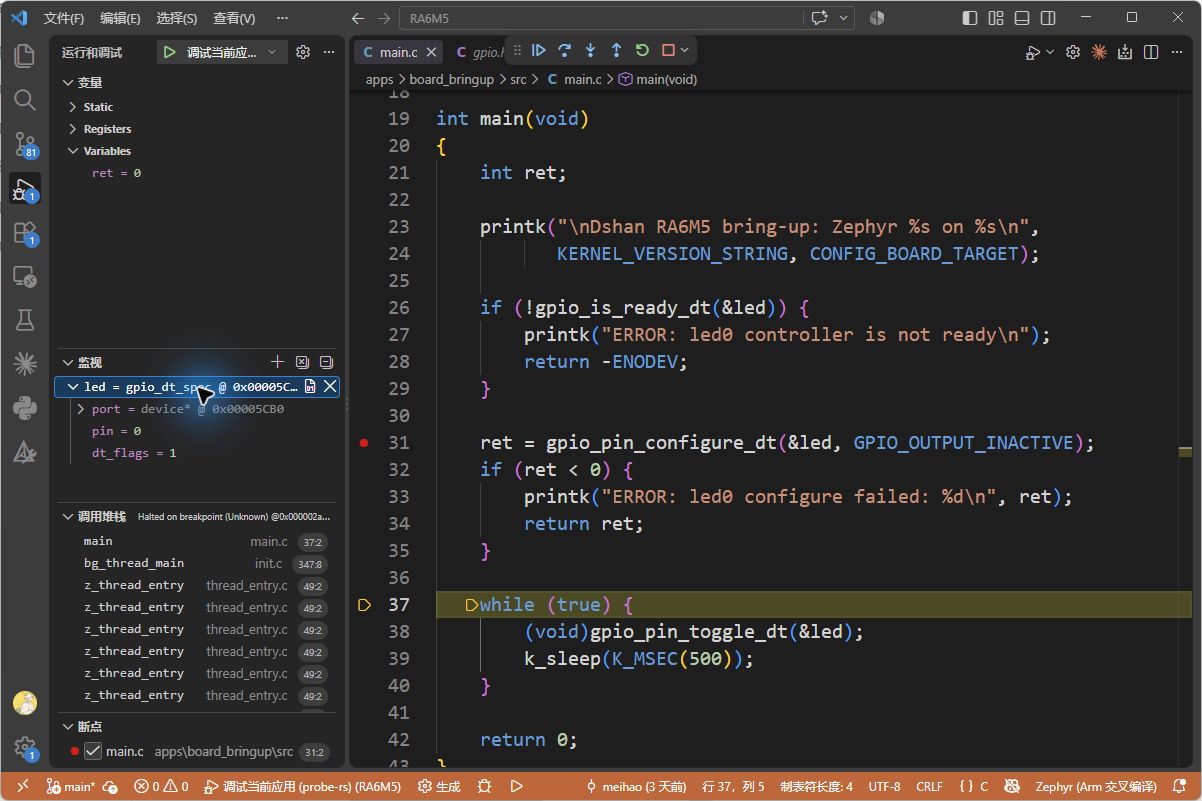Toggle the bottom panel layout button

[1021, 18]
